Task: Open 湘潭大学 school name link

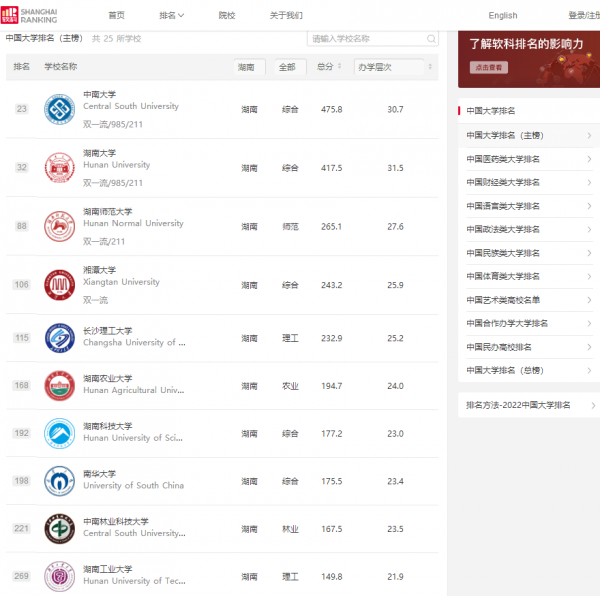Action: (x=99, y=270)
